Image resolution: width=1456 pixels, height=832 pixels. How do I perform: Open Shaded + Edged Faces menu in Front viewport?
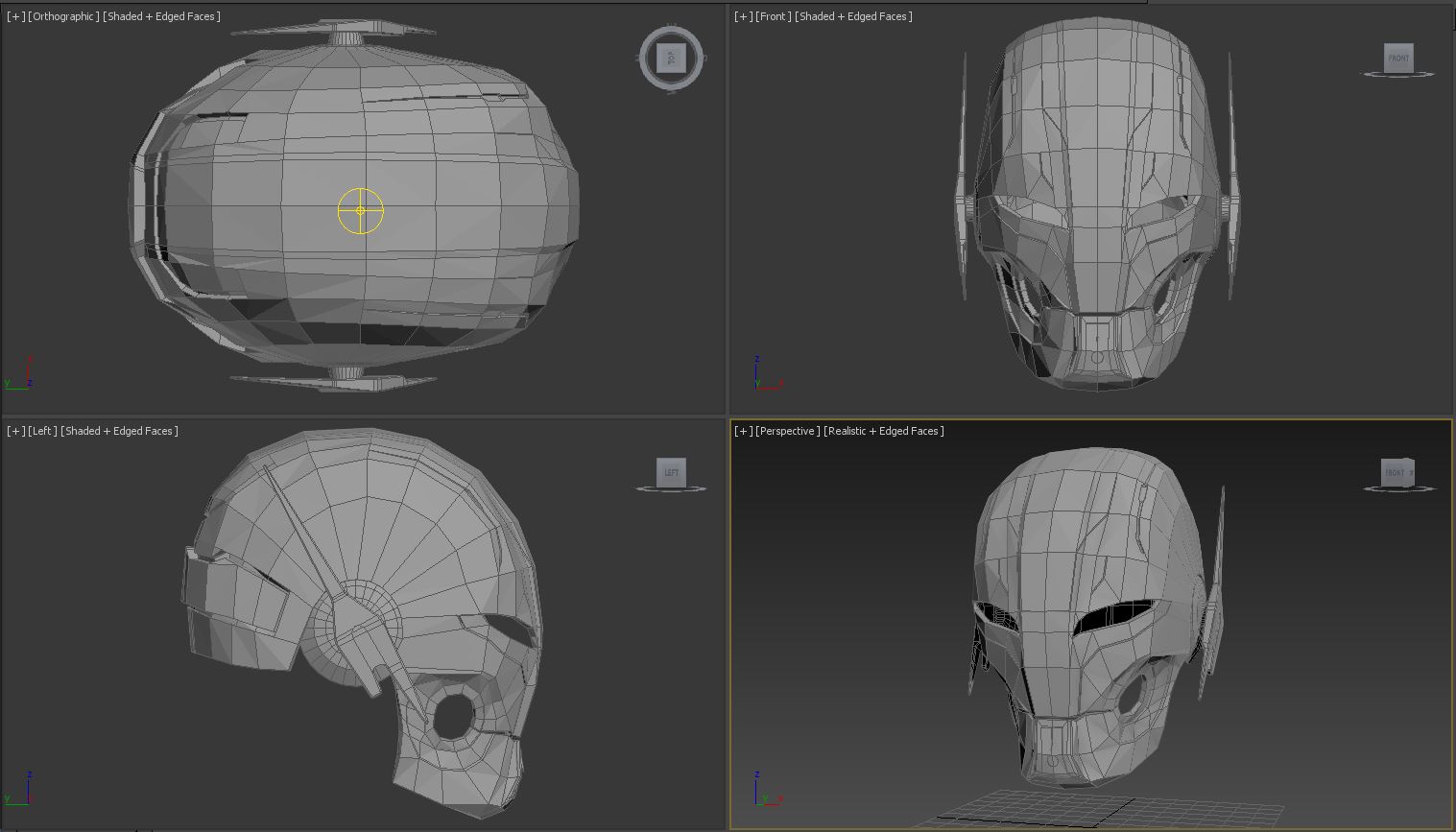(852, 16)
